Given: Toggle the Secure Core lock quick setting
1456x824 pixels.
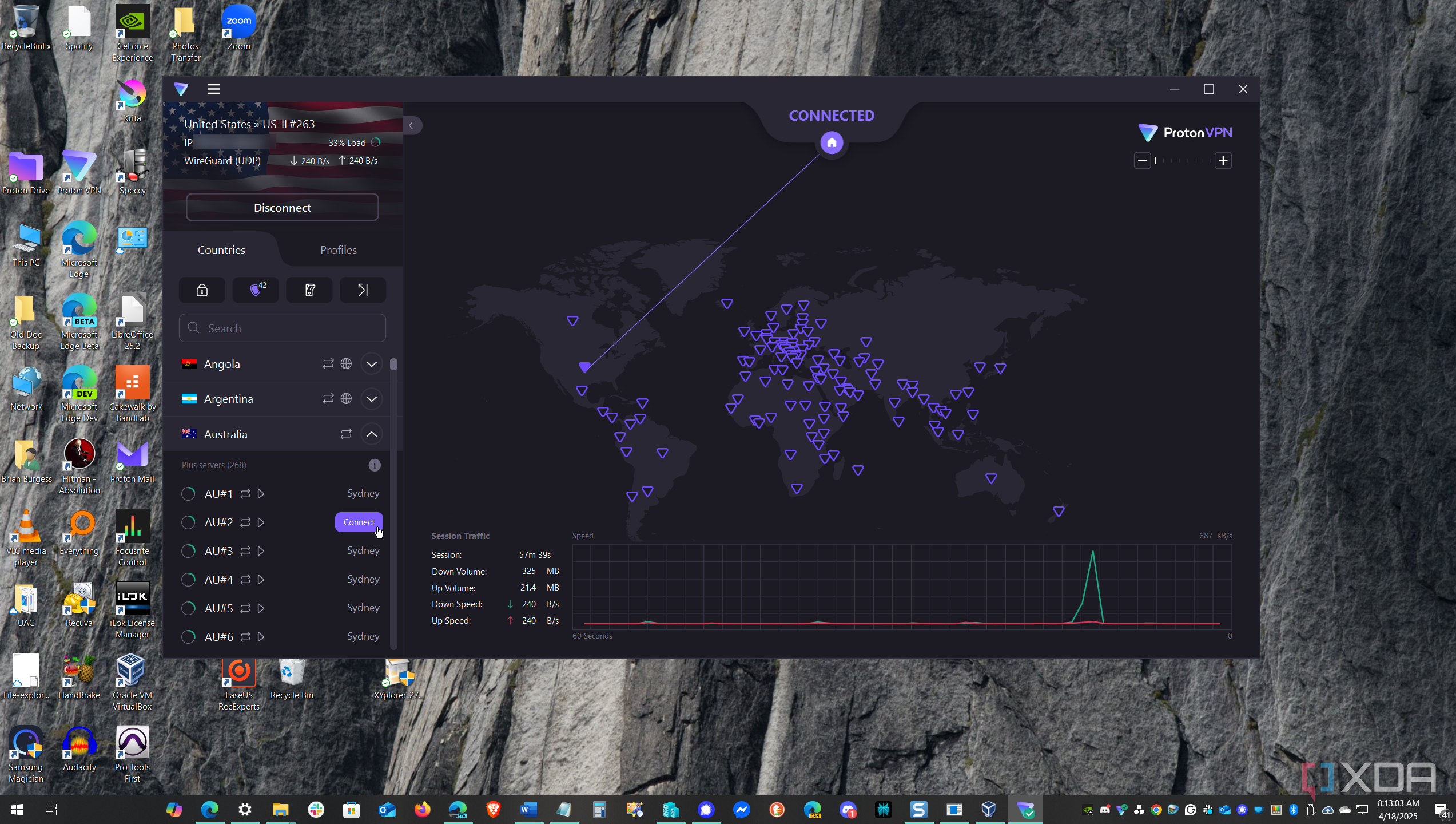Looking at the screenshot, I should coord(202,290).
